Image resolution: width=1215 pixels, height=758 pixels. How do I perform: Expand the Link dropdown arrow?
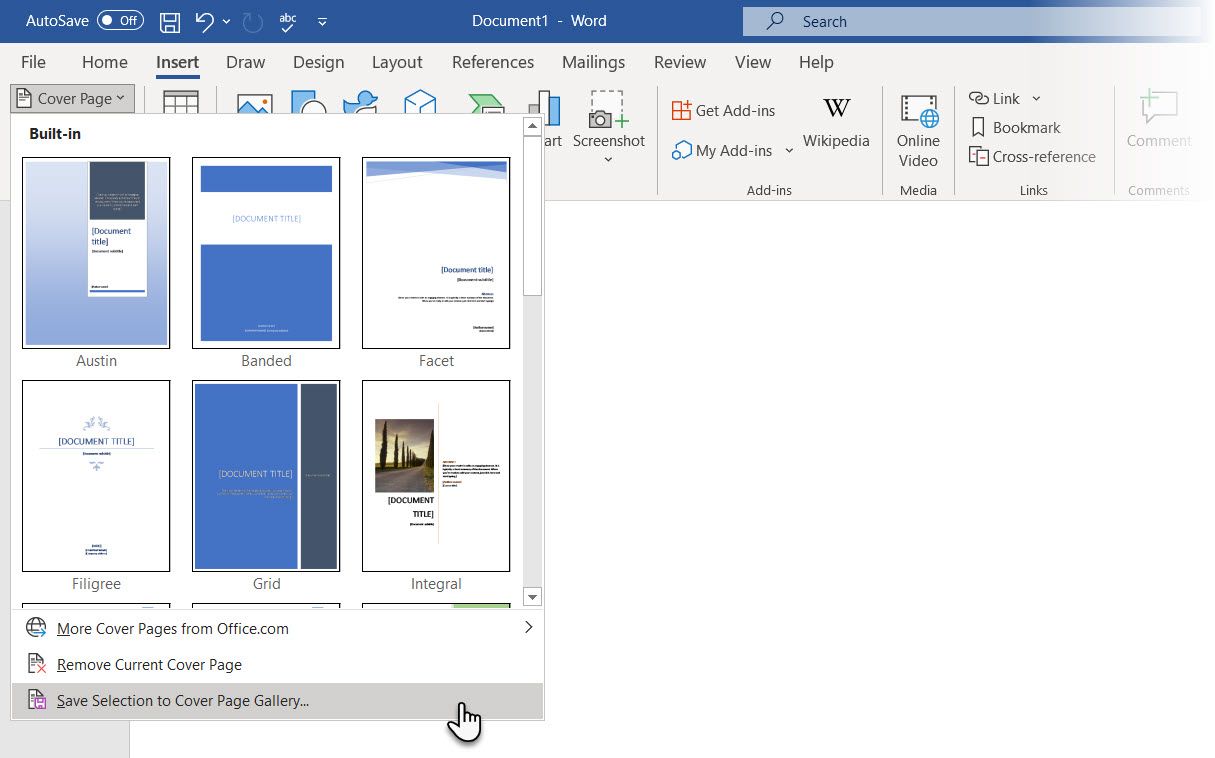[x=1036, y=98]
